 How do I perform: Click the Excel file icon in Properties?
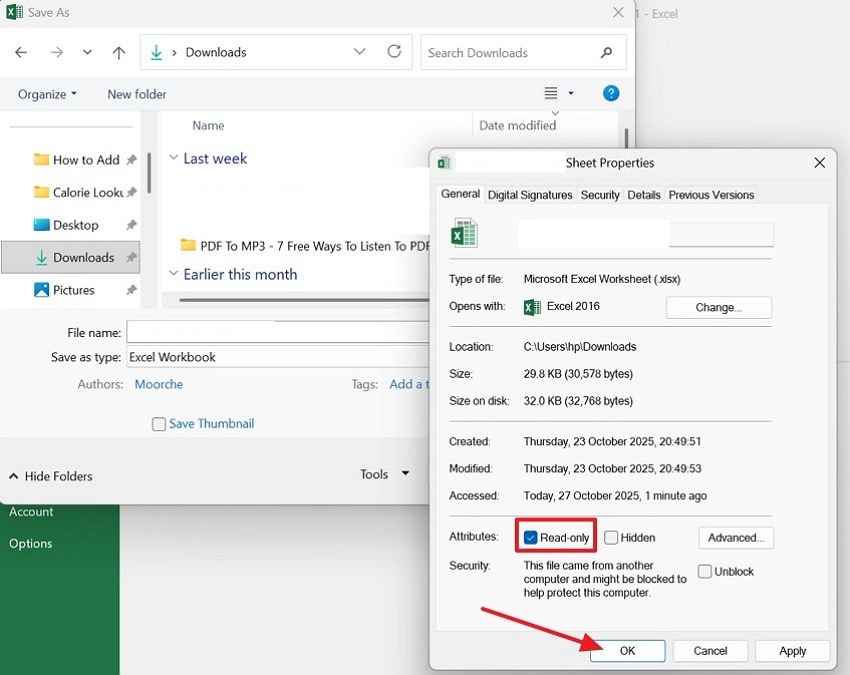[465, 233]
